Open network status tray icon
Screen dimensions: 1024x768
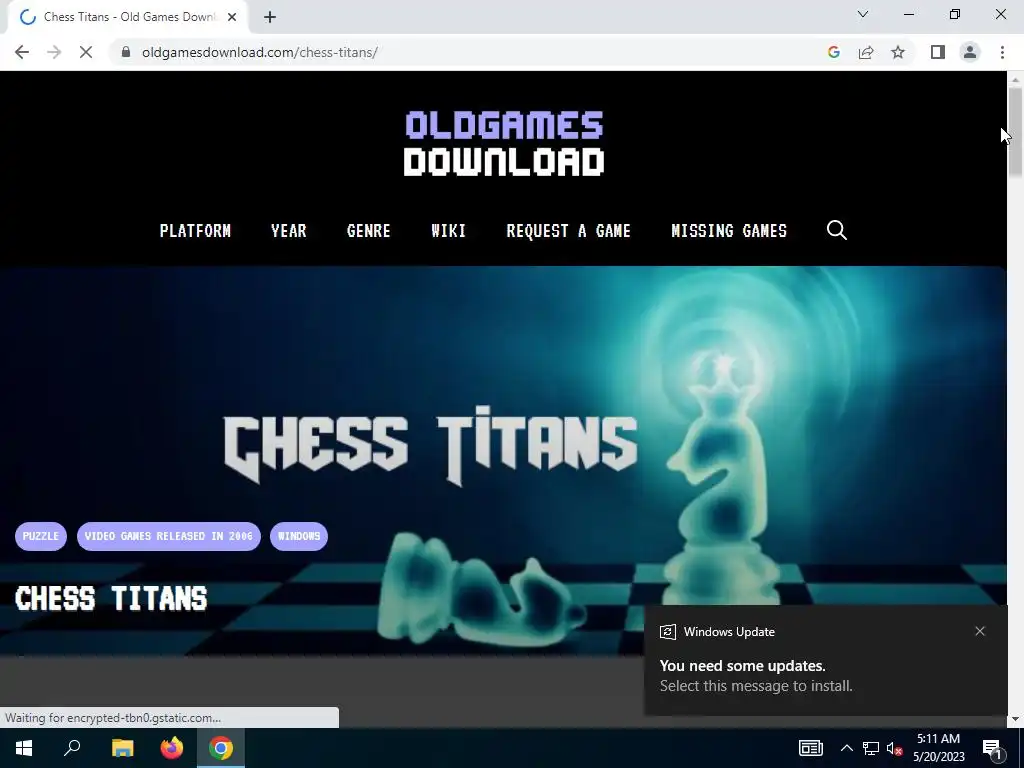pyautogui.click(x=871, y=748)
